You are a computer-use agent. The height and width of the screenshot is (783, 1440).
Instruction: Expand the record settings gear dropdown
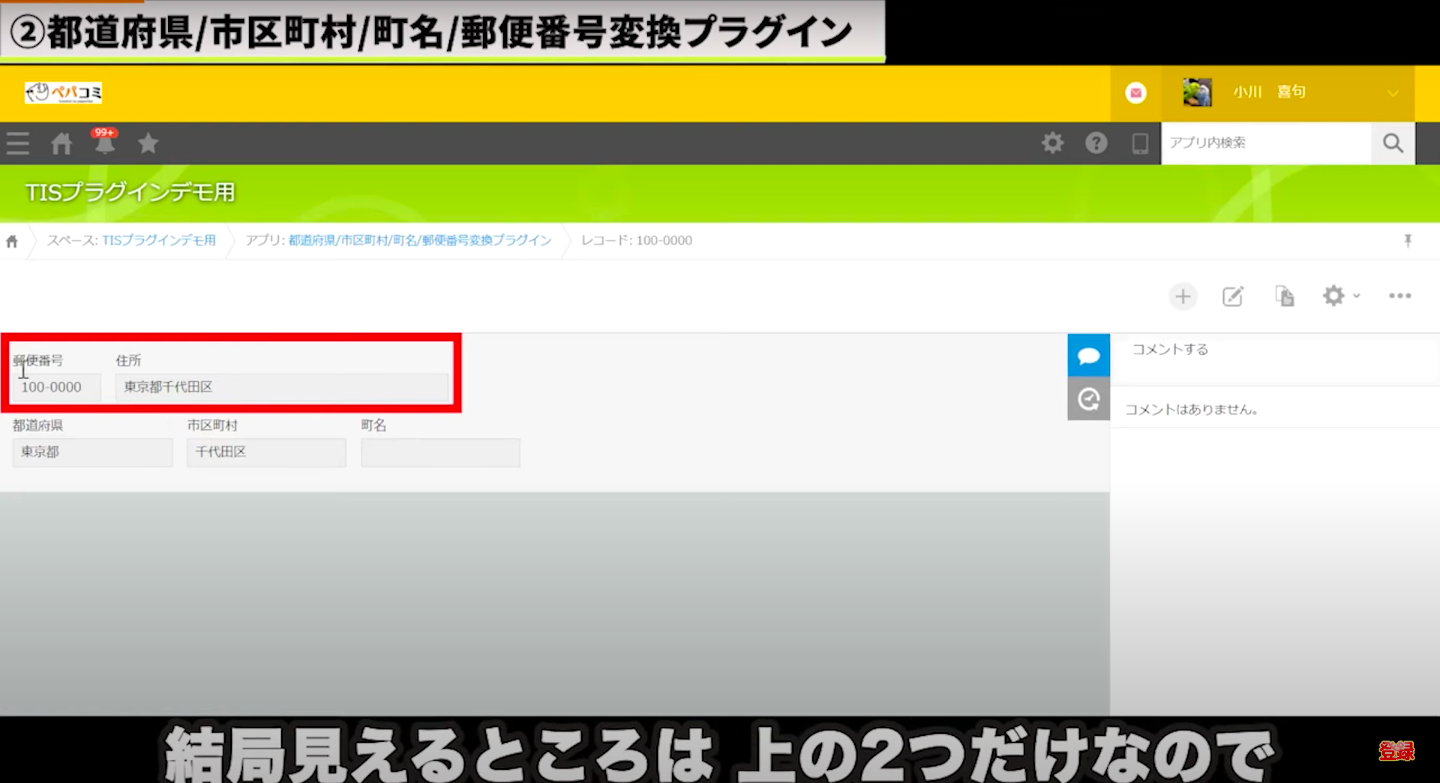click(x=1340, y=296)
